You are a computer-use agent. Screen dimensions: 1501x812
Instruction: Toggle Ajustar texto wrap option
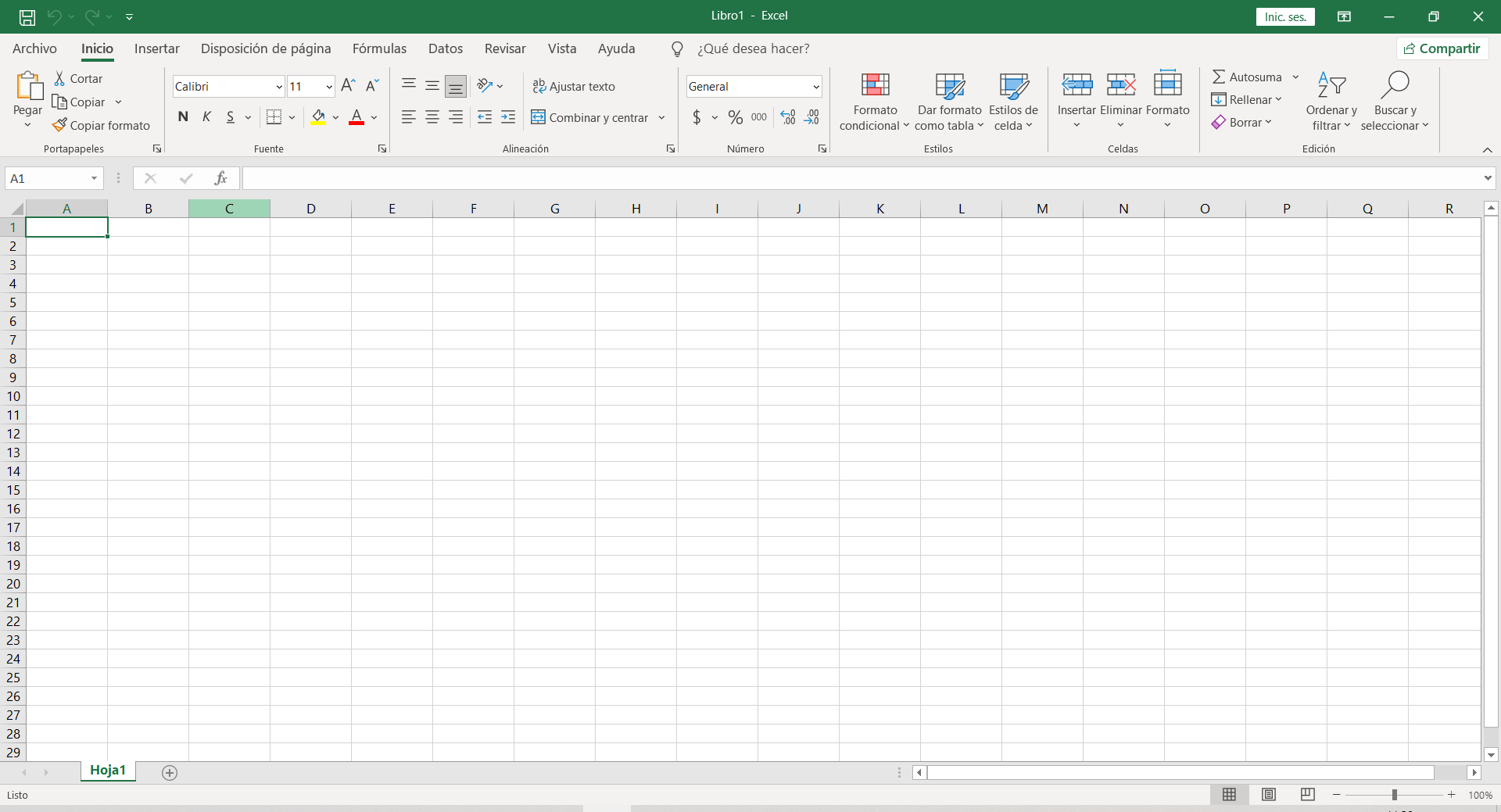[575, 86]
